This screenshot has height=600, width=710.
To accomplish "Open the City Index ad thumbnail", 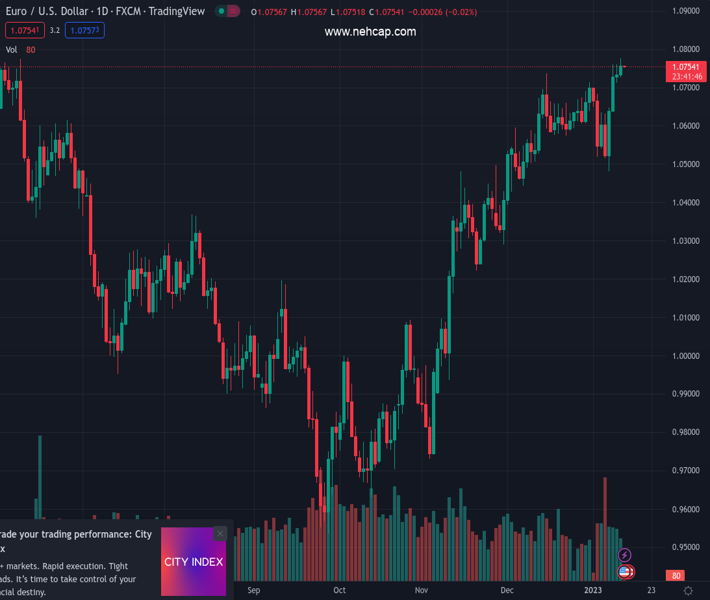I will tap(193, 562).
